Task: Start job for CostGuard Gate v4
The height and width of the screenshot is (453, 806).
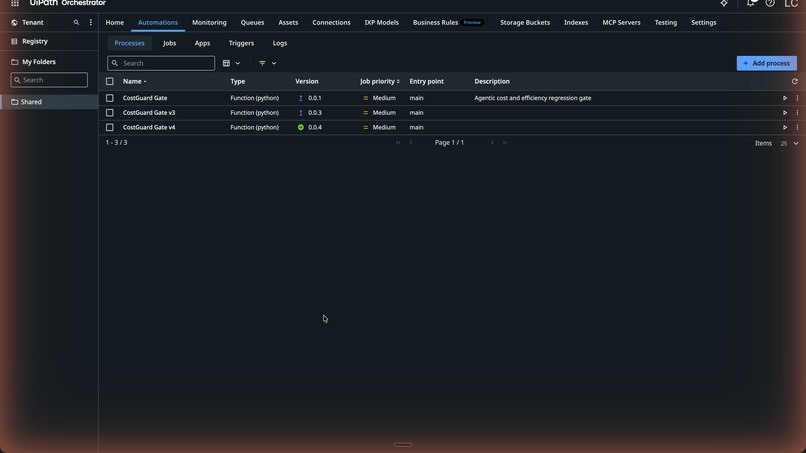Action: [x=785, y=127]
